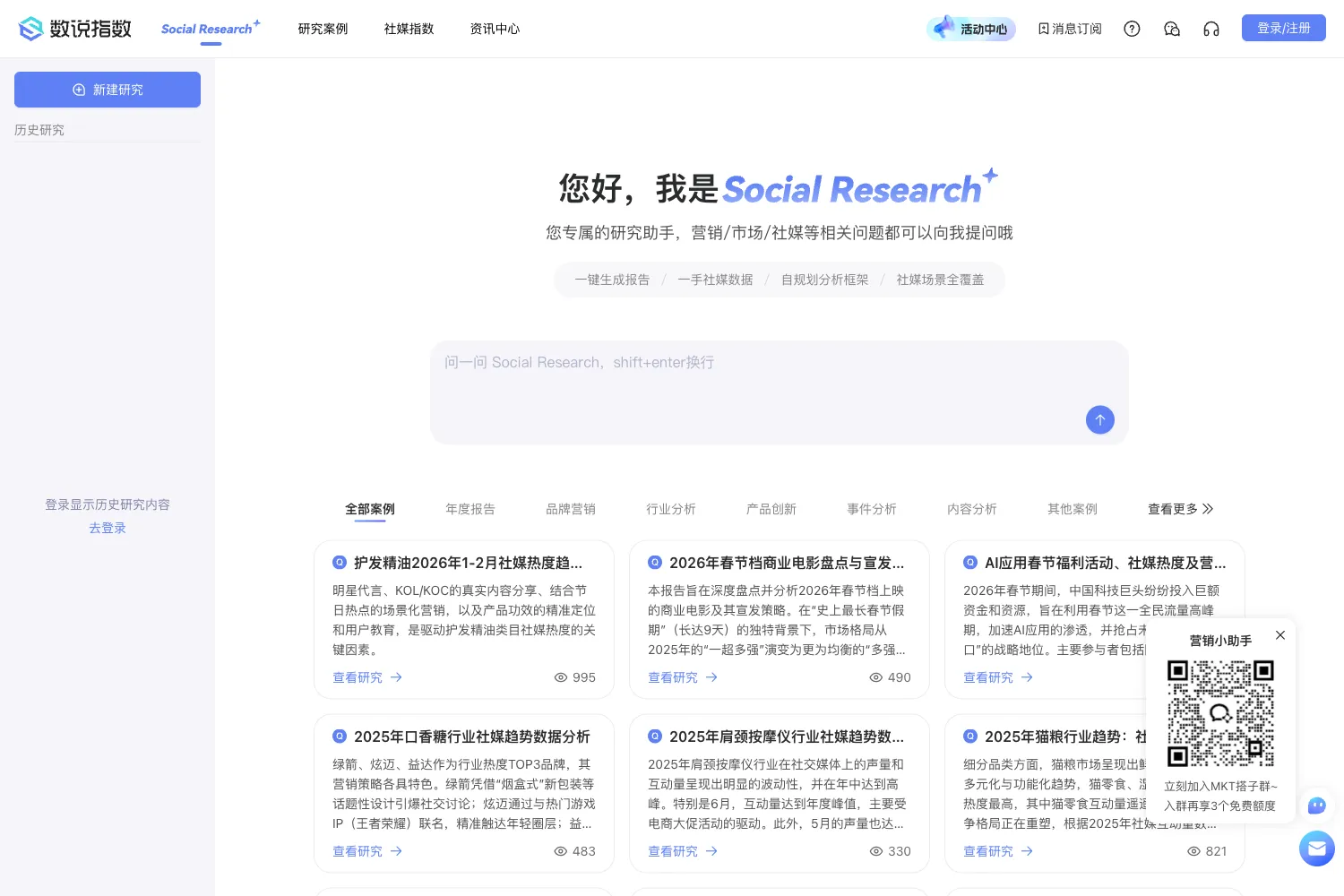Click the Q icon on the AI应用春节福利 card
This screenshot has height=896, width=1344.
pos(970,563)
